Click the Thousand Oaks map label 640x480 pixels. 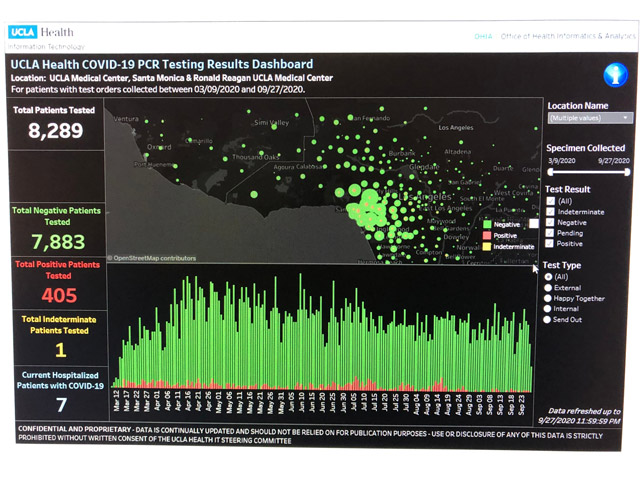(256, 157)
